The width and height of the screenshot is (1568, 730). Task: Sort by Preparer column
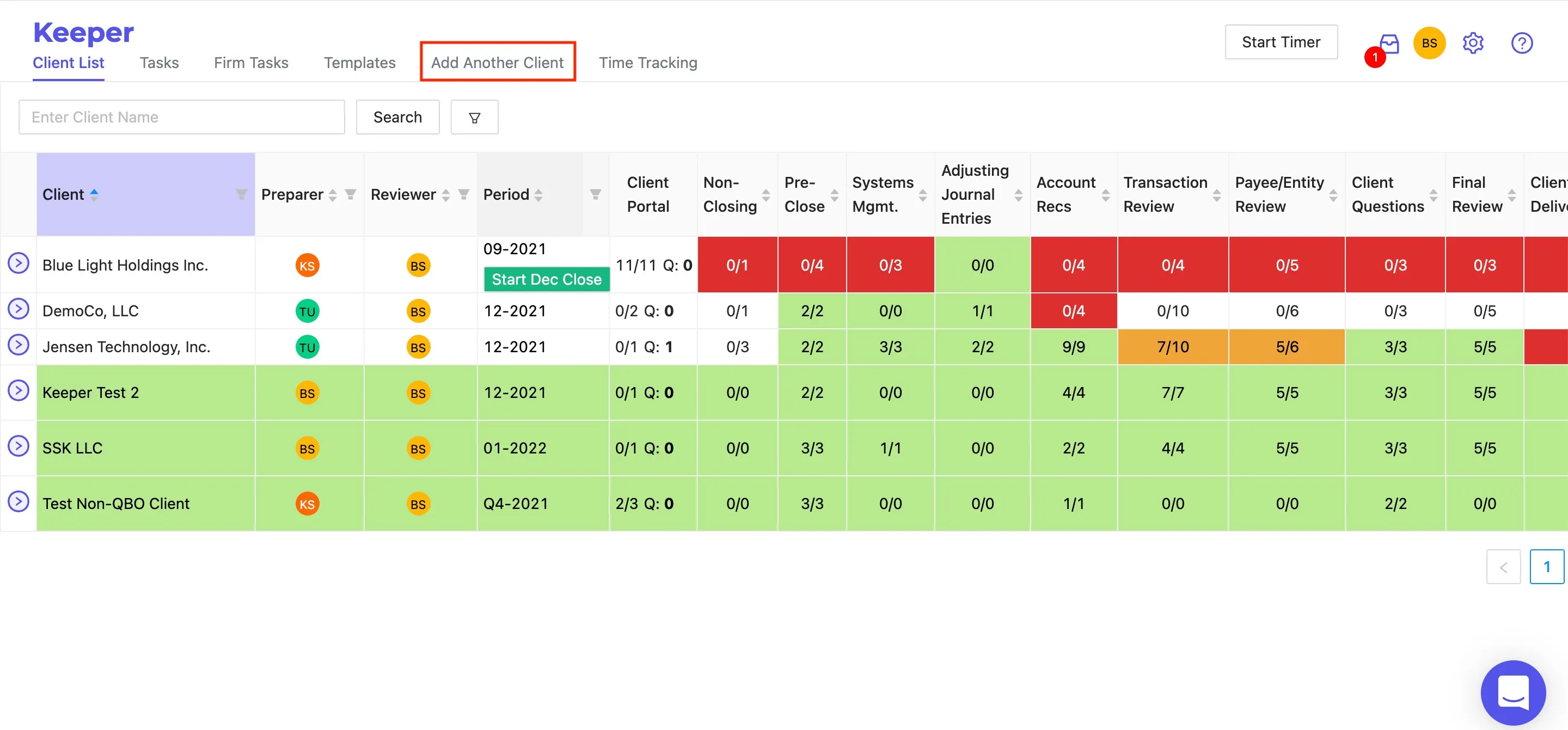[x=332, y=195]
